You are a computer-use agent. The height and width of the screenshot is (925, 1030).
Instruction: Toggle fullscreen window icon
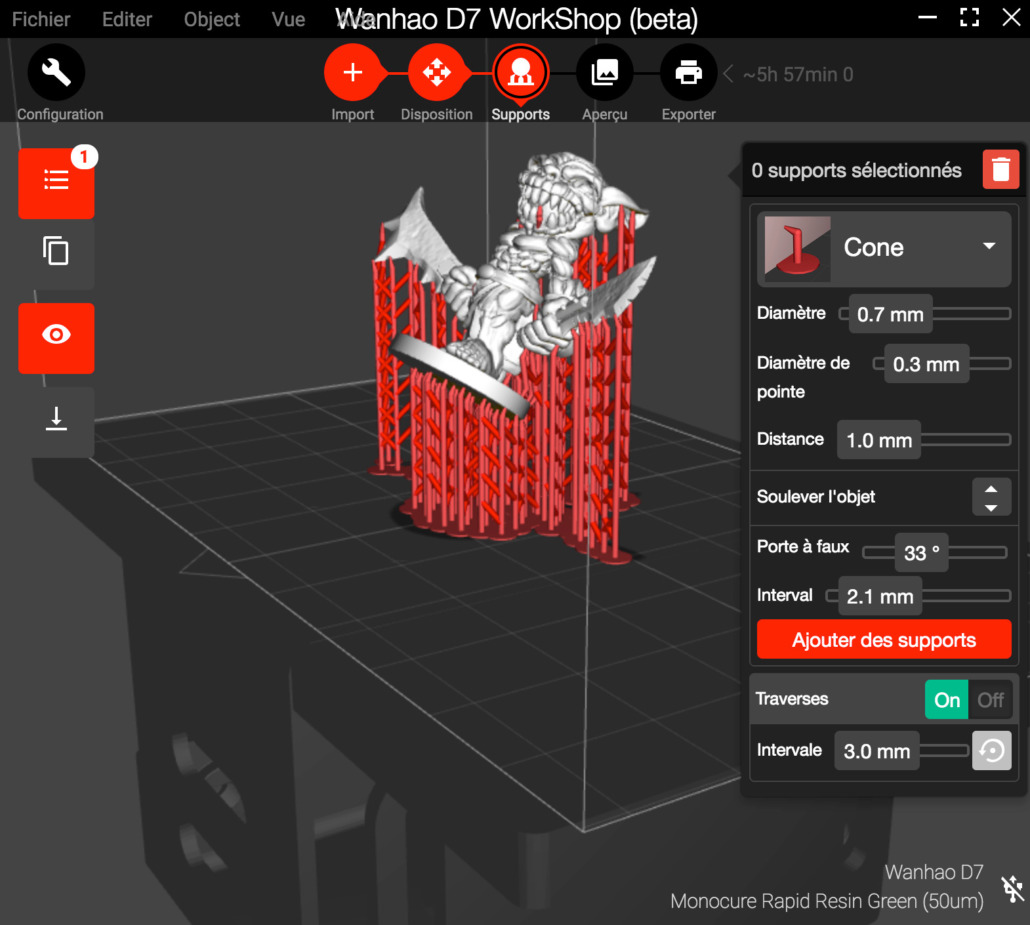[969, 18]
